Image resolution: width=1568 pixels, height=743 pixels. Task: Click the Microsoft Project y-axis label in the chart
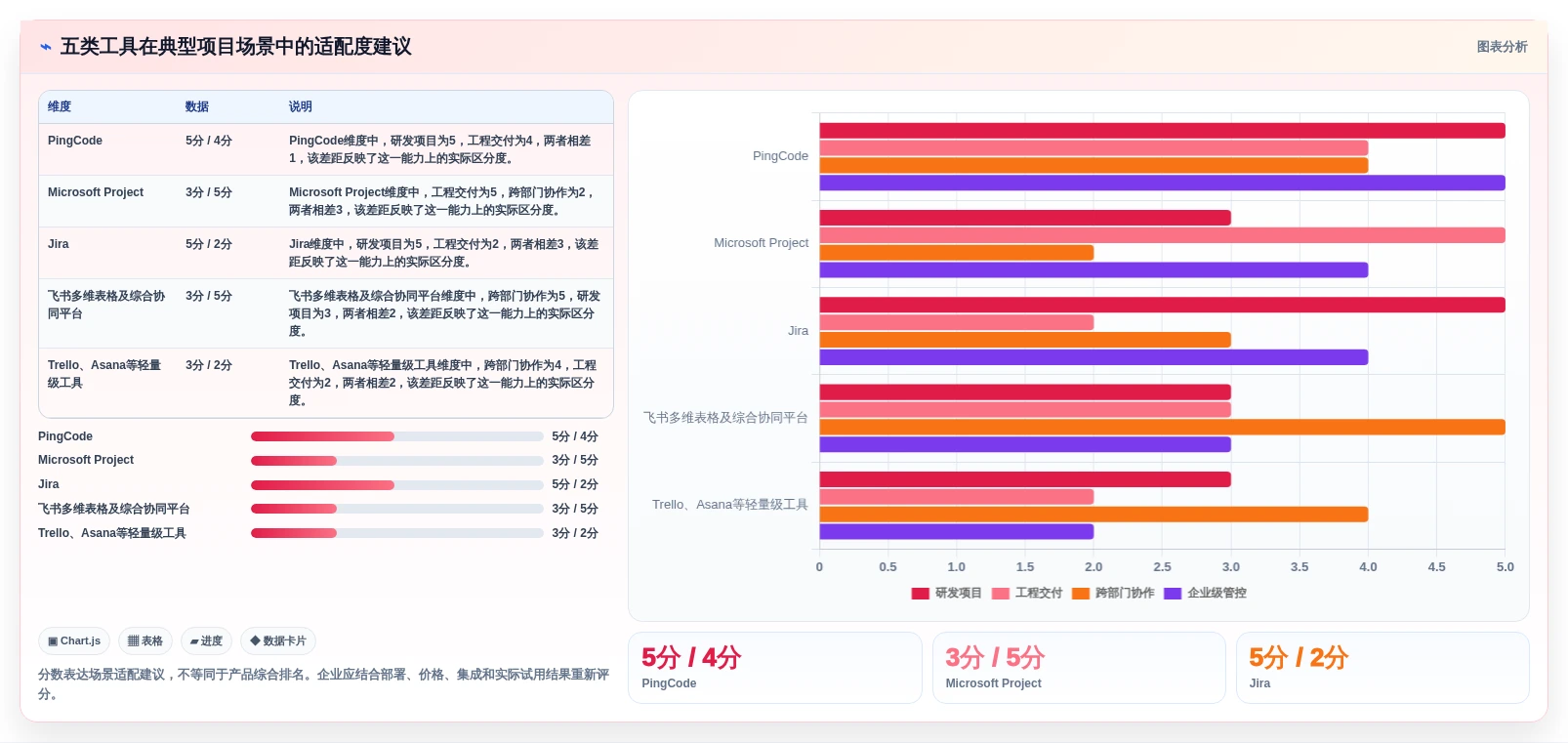click(x=761, y=243)
